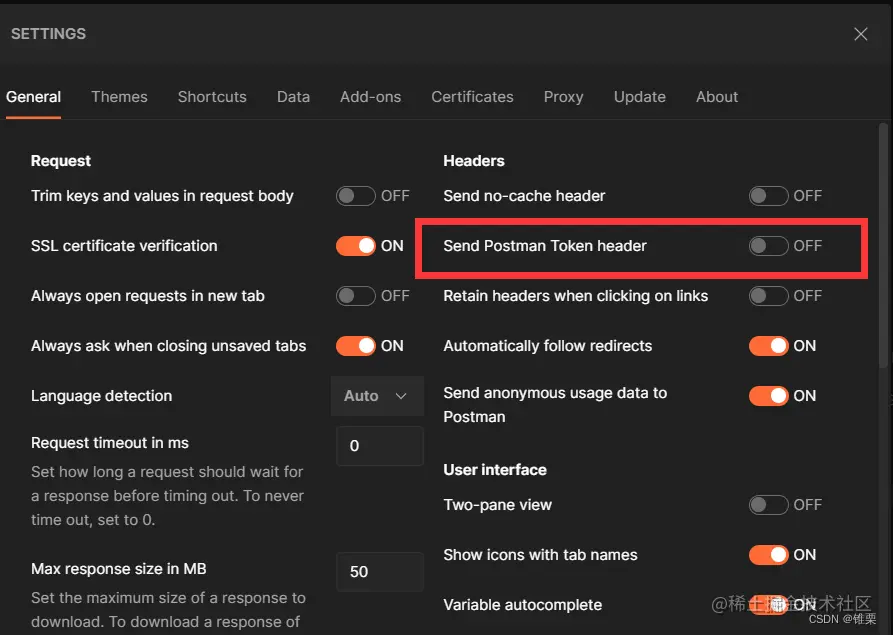893x635 pixels.
Task: Go to the Certificates tab
Action: point(472,97)
